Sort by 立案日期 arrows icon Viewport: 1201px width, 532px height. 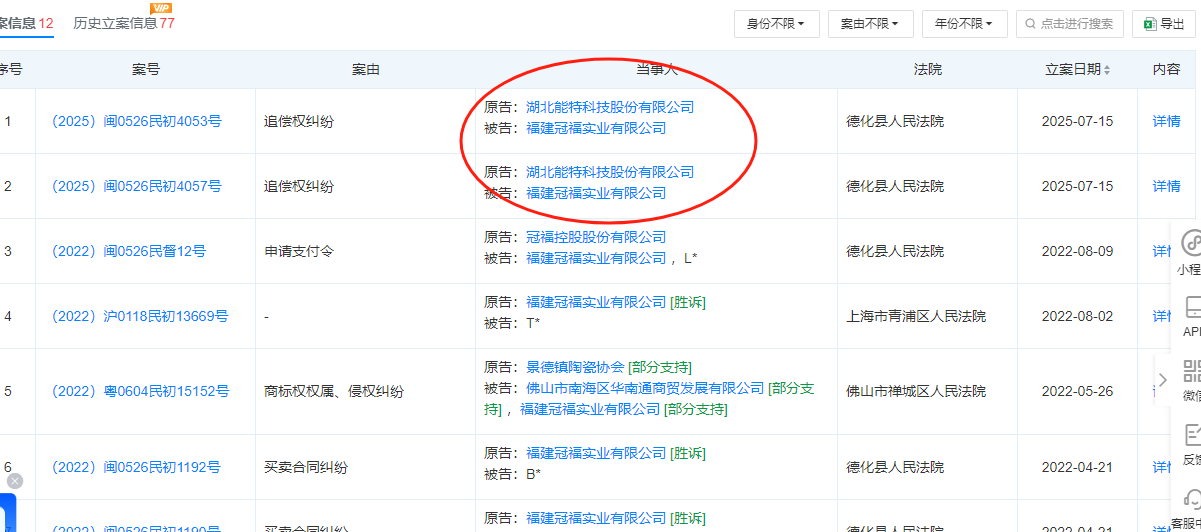point(1107,70)
